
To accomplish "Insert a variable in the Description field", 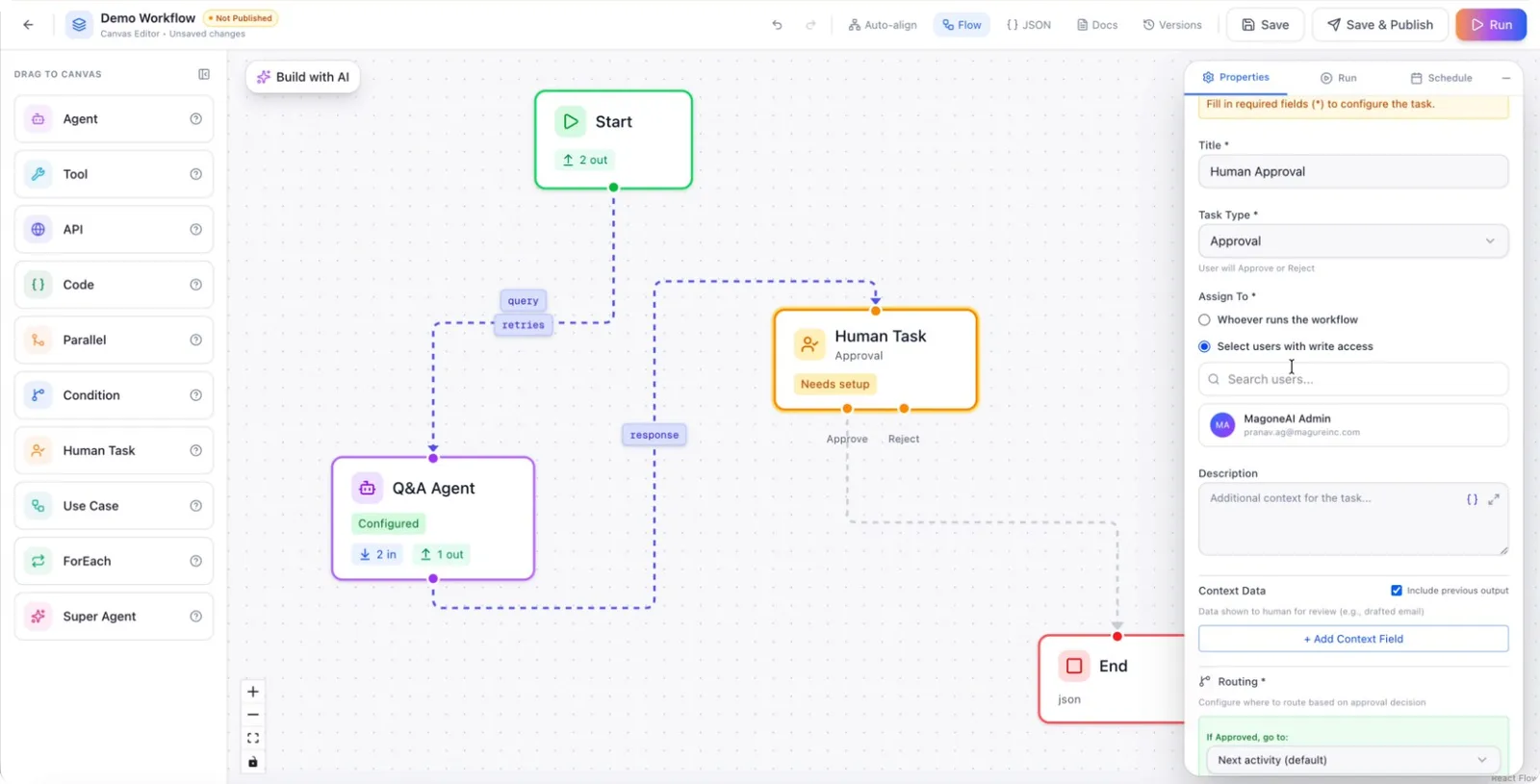I will coord(1472,499).
